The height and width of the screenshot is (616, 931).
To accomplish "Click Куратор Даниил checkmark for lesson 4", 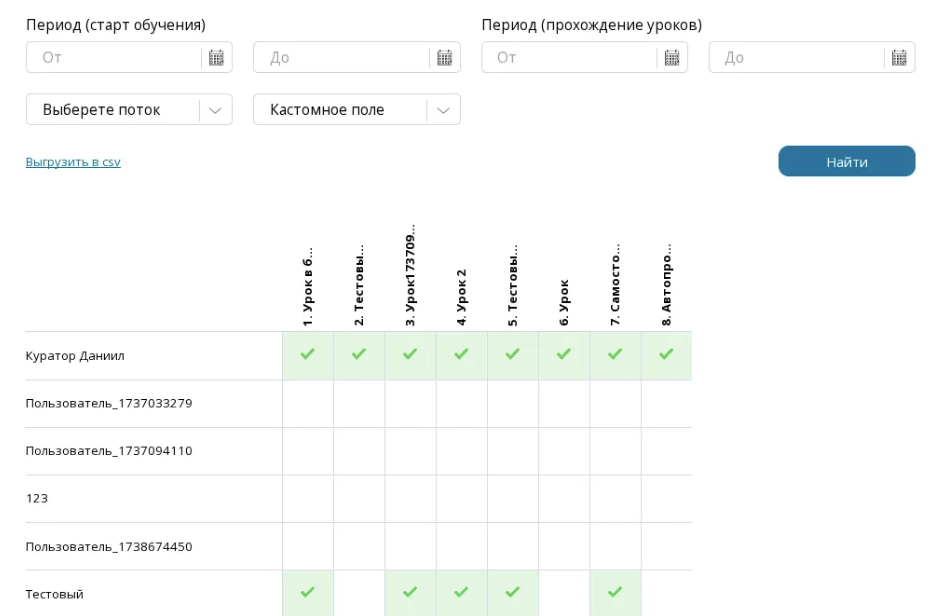I will pyautogui.click(x=461, y=354).
